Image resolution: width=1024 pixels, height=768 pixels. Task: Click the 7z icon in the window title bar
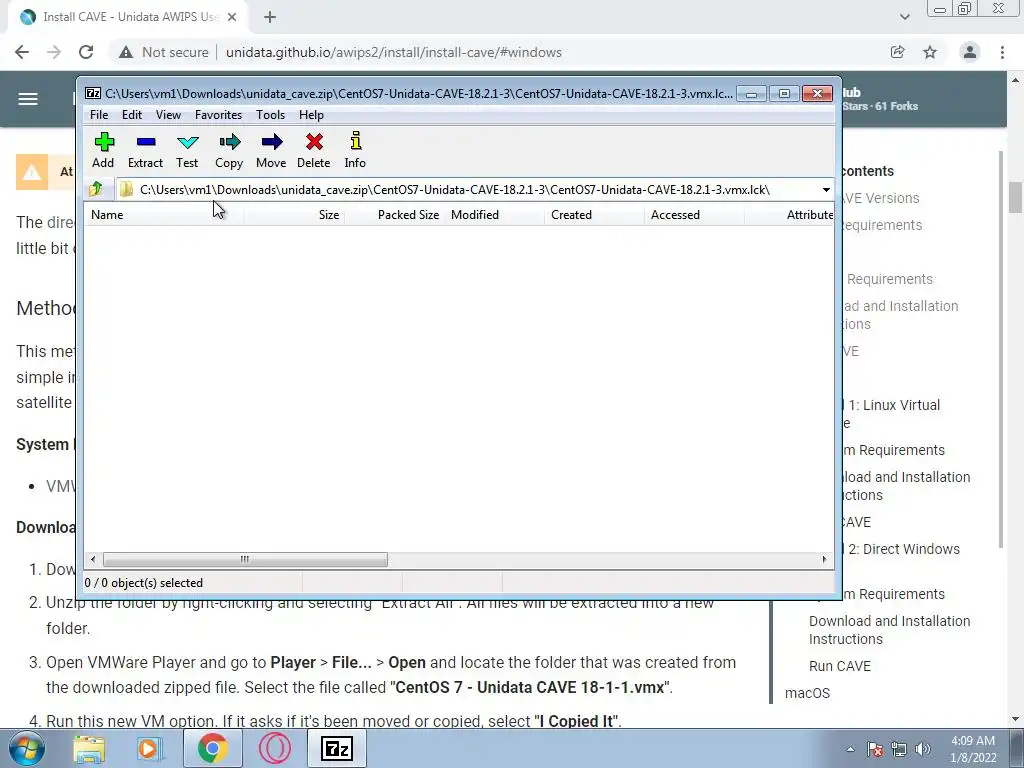point(93,93)
